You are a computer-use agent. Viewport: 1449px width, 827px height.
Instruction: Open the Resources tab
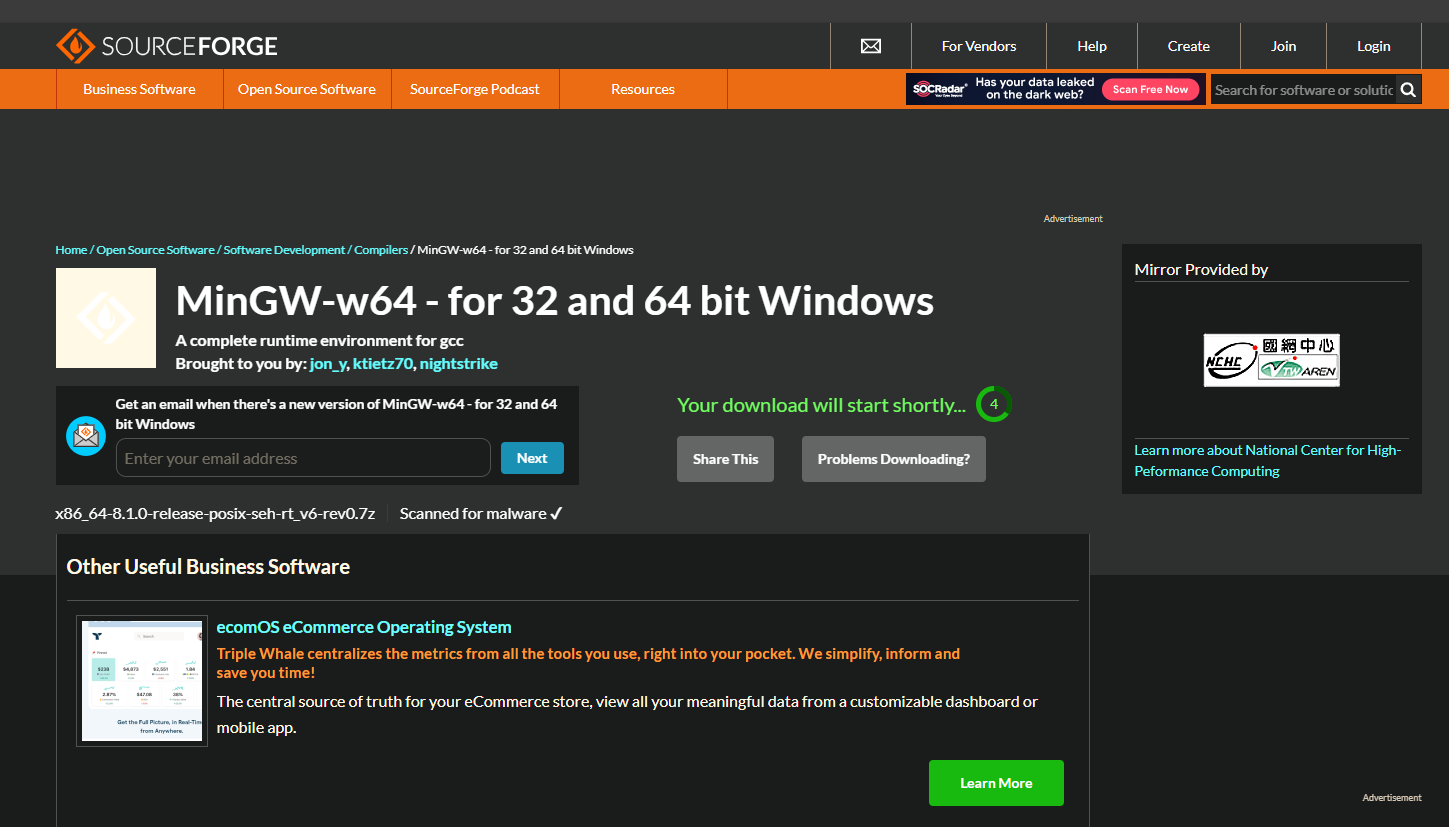643,89
